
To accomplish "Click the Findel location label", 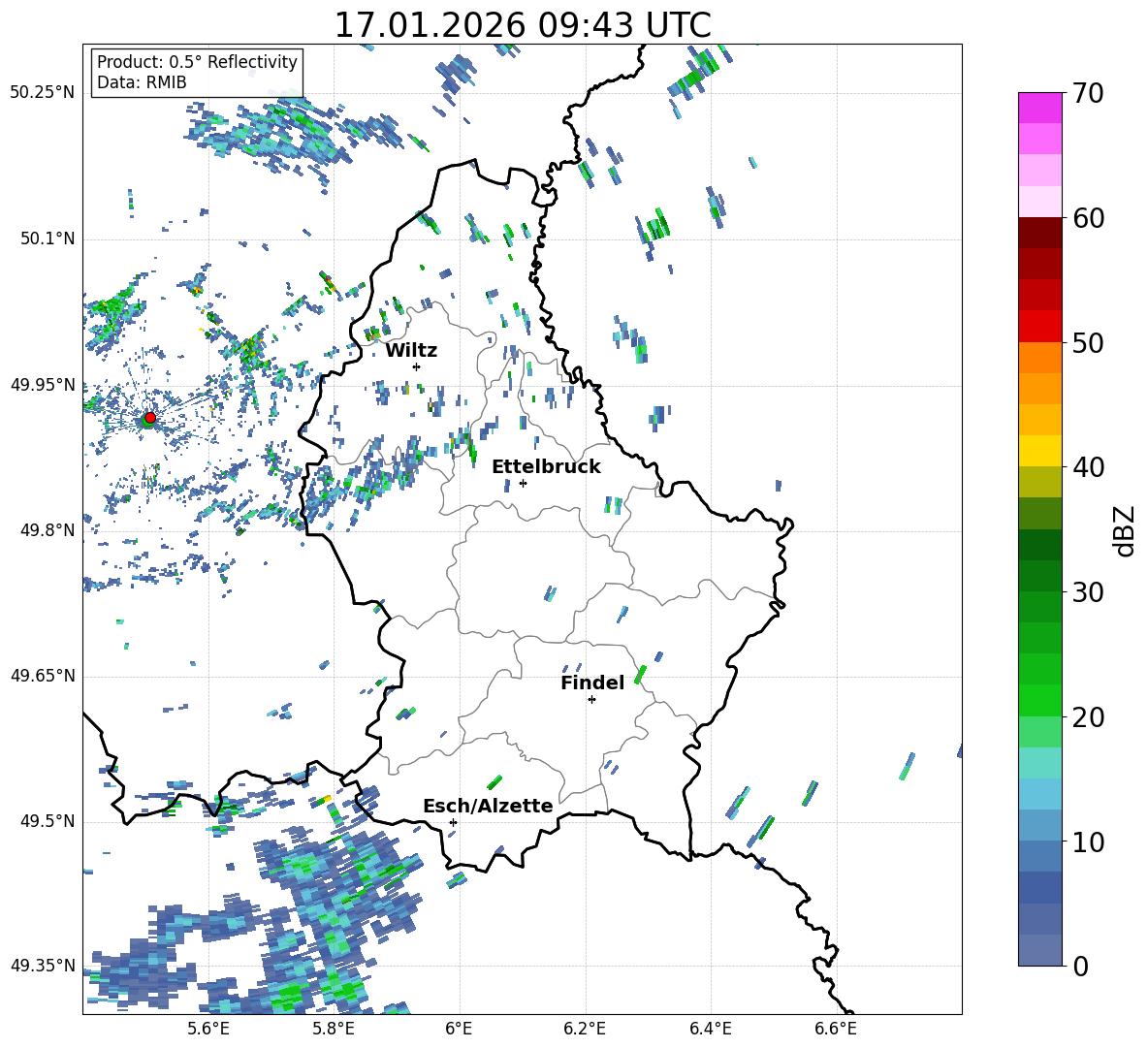I will tap(592, 683).
